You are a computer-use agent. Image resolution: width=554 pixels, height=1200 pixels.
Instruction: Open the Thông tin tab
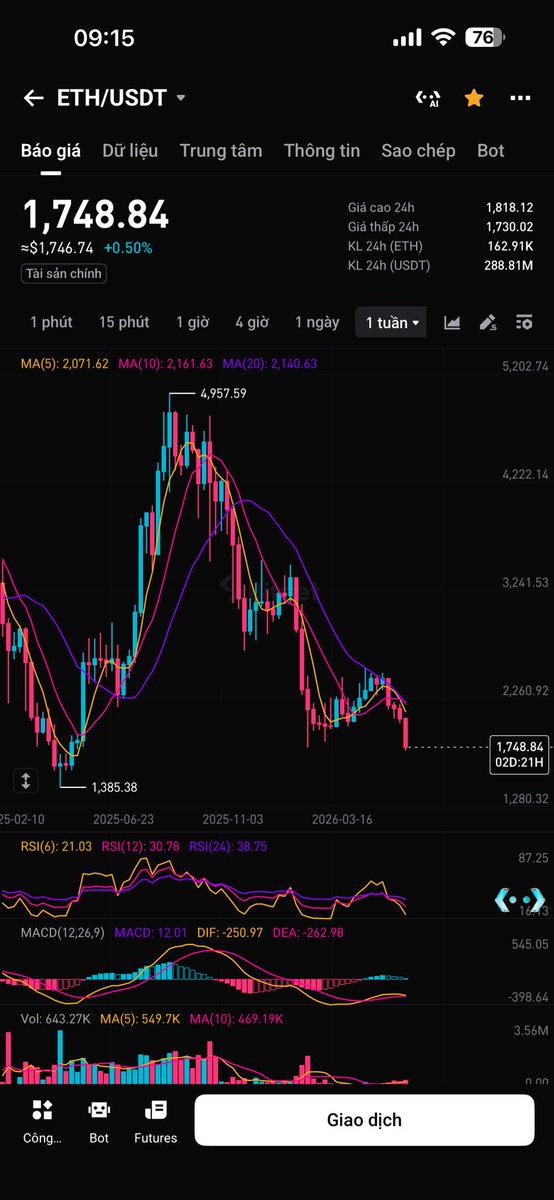coord(322,151)
